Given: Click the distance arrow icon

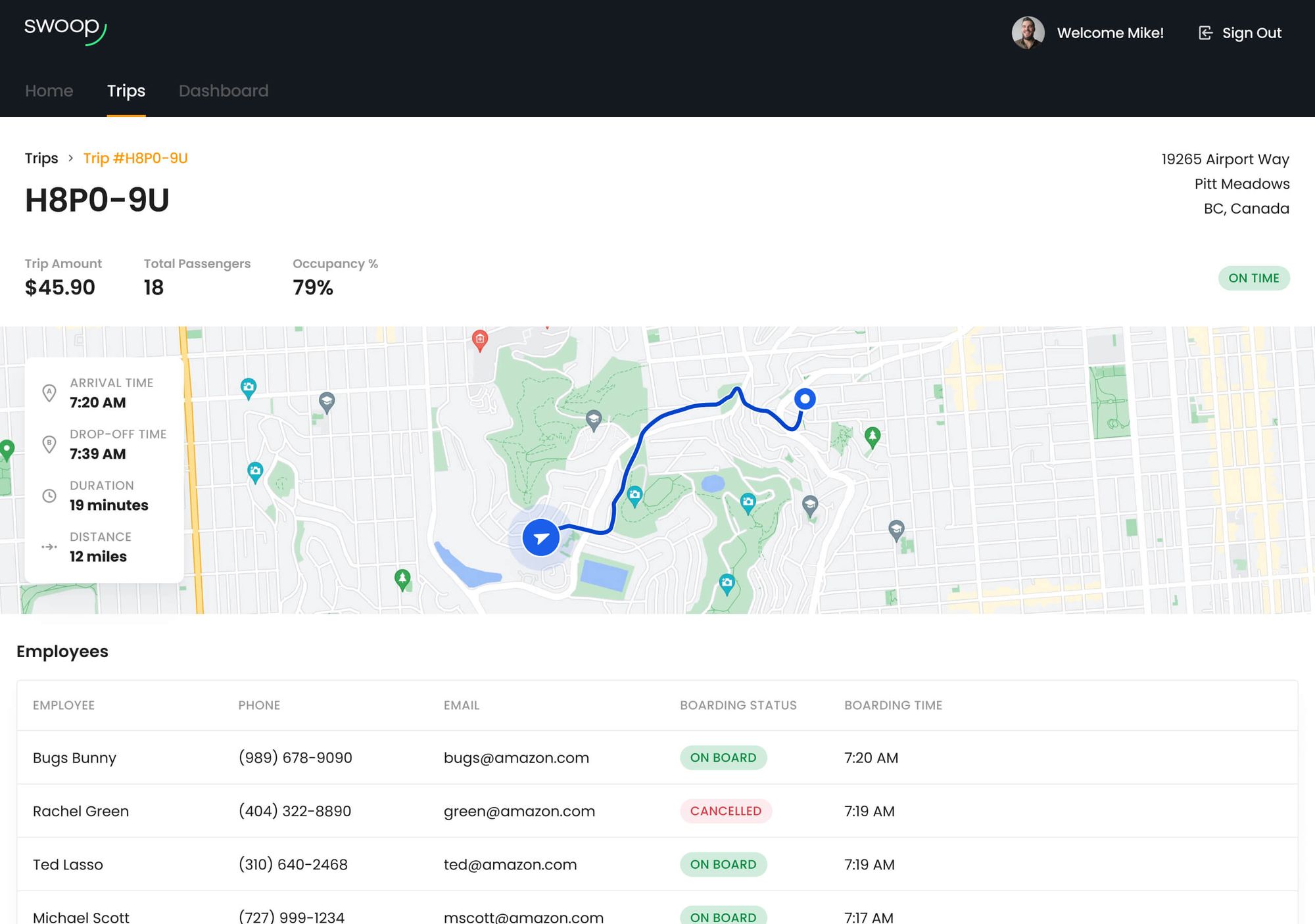Looking at the screenshot, I should 49,547.
